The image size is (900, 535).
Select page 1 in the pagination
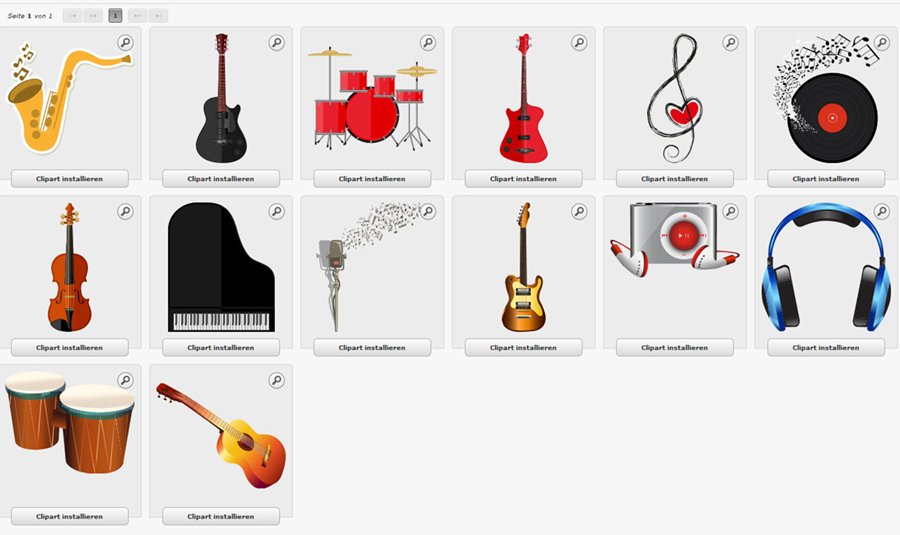(x=115, y=15)
